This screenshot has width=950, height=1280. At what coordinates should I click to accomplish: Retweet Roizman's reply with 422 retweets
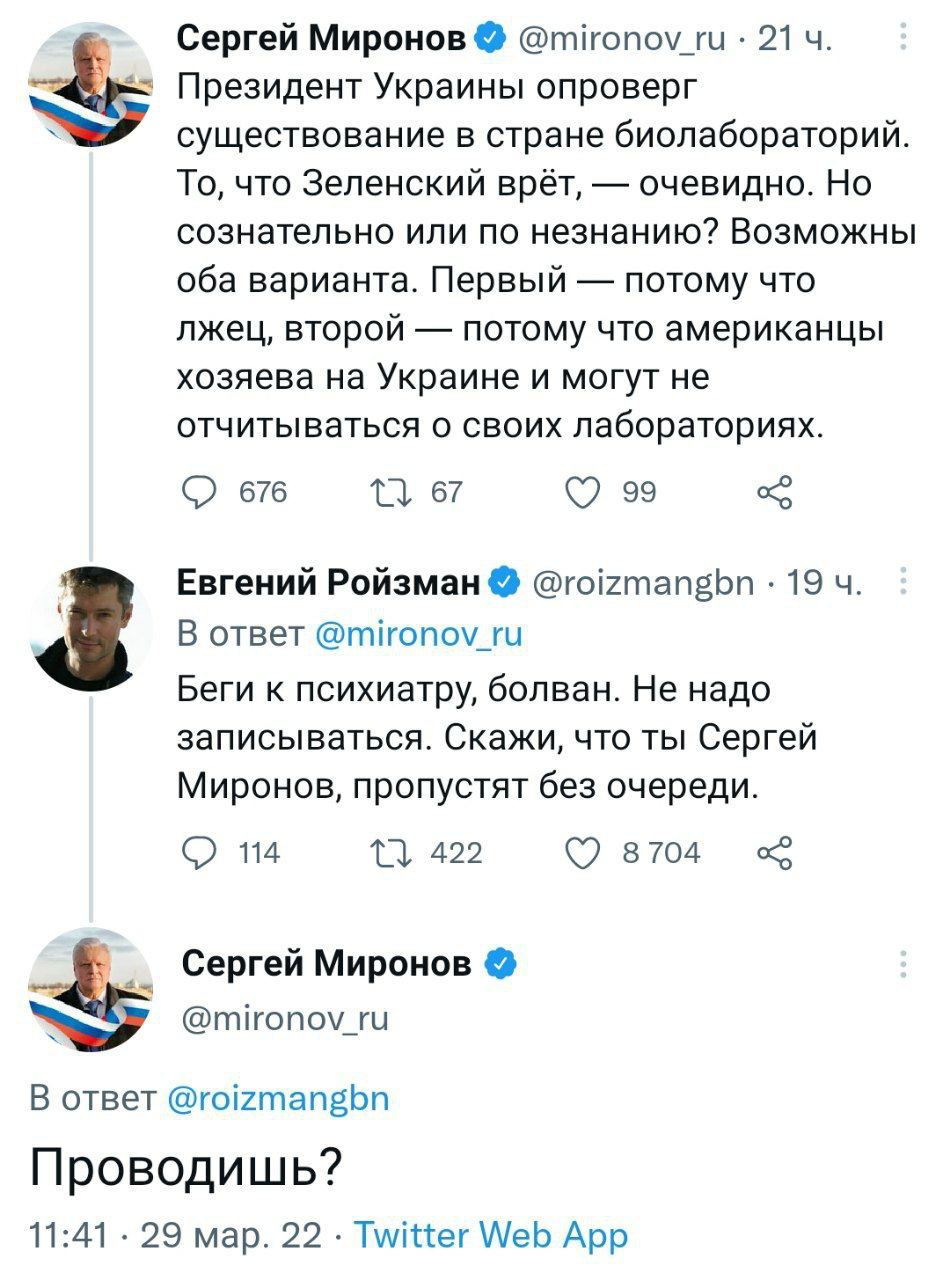383,852
